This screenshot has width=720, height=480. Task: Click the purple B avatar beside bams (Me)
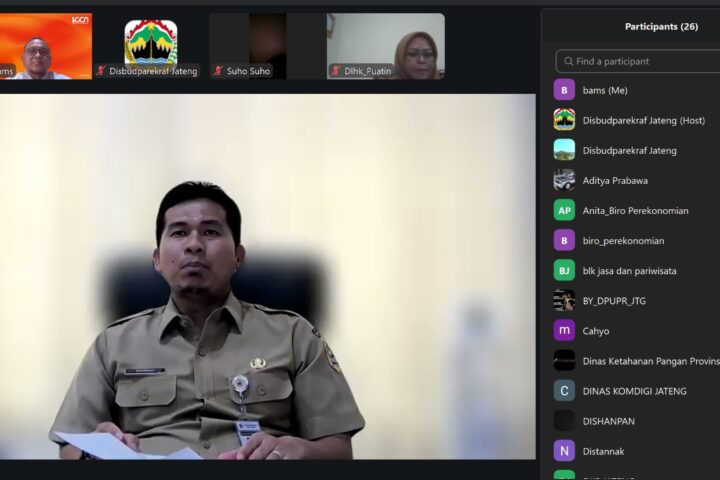tap(564, 90)
